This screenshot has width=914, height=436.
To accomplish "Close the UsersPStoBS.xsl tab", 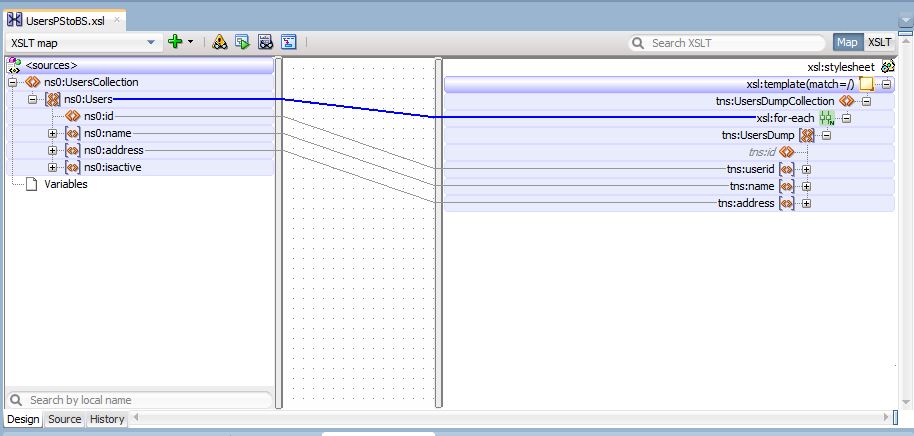I will click(x=117, y=20).
